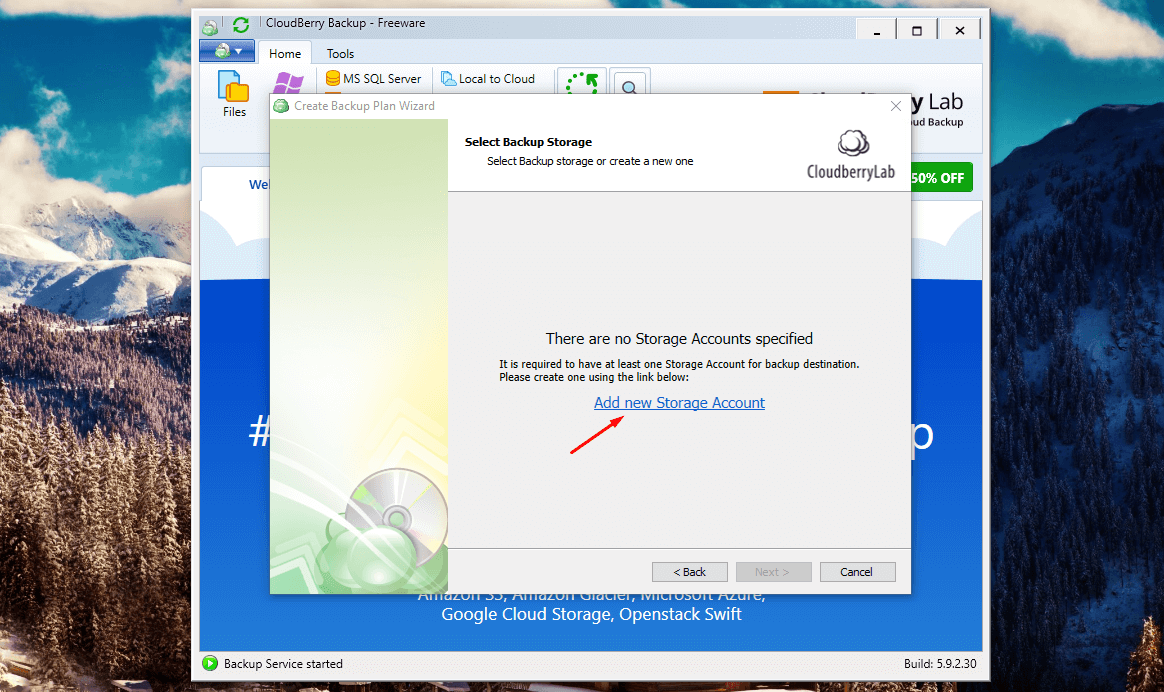The height and width of the screenshot is (692, 1164).
Task: Click the CloudBerry app icon in title bar
Action: pyautogui.click(x=210, y=27)
